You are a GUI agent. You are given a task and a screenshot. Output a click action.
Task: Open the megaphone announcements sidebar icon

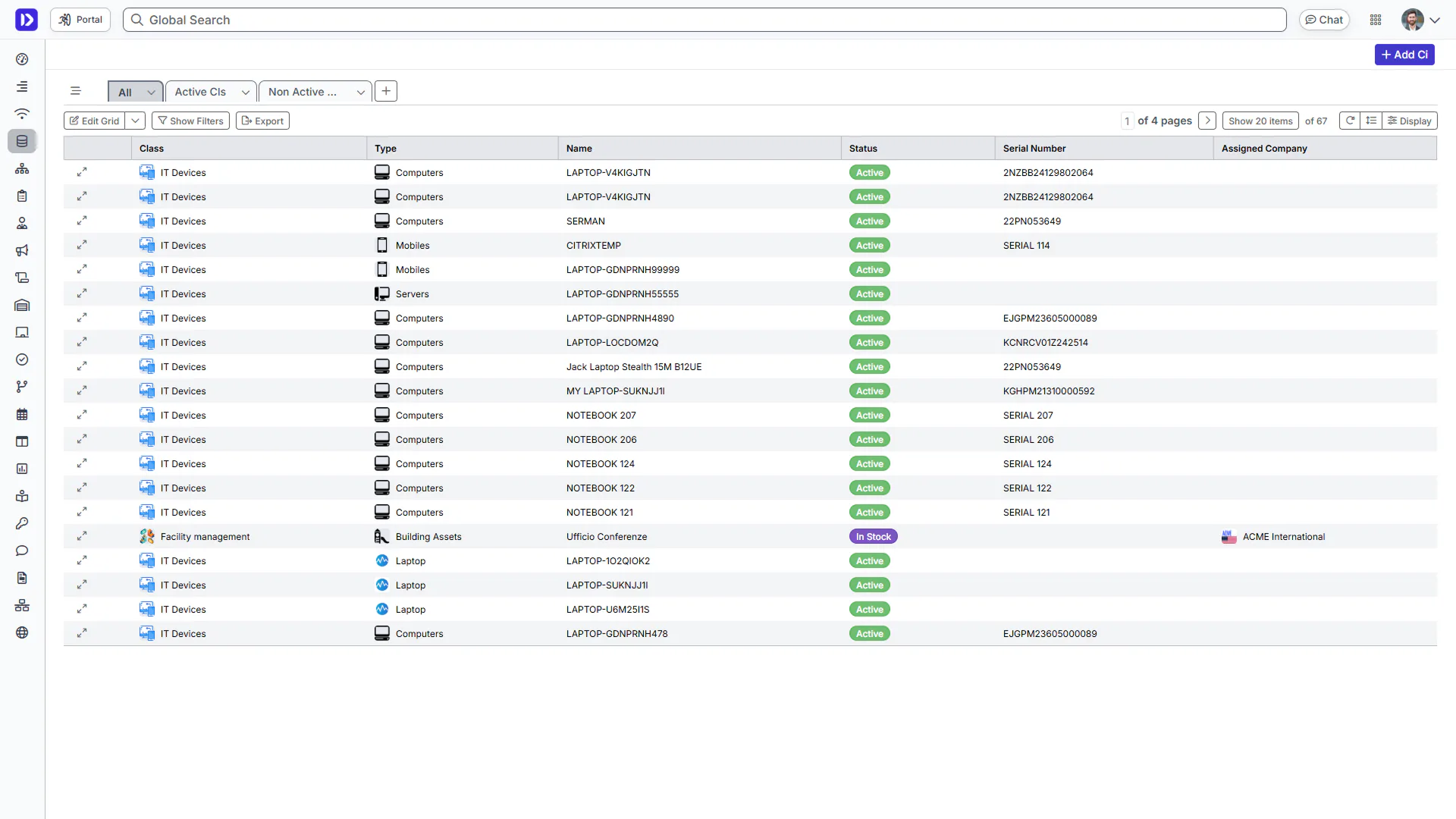click(22, 250)
